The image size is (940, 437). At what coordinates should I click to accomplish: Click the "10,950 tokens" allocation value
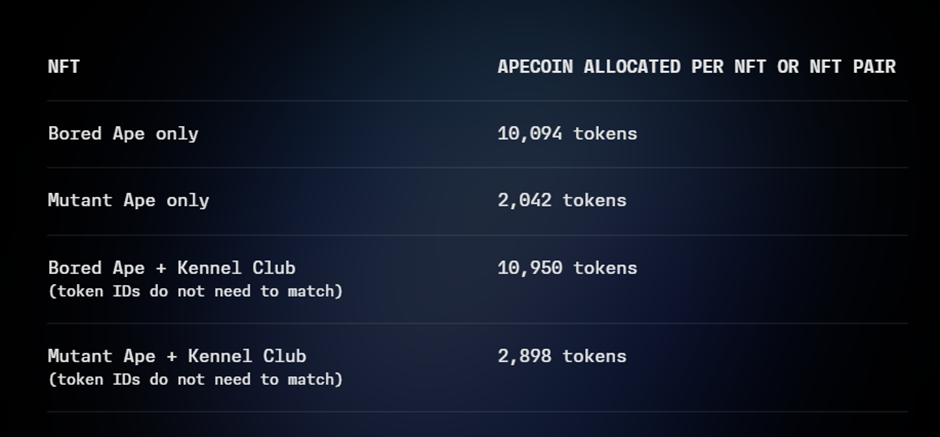(567, 268)
